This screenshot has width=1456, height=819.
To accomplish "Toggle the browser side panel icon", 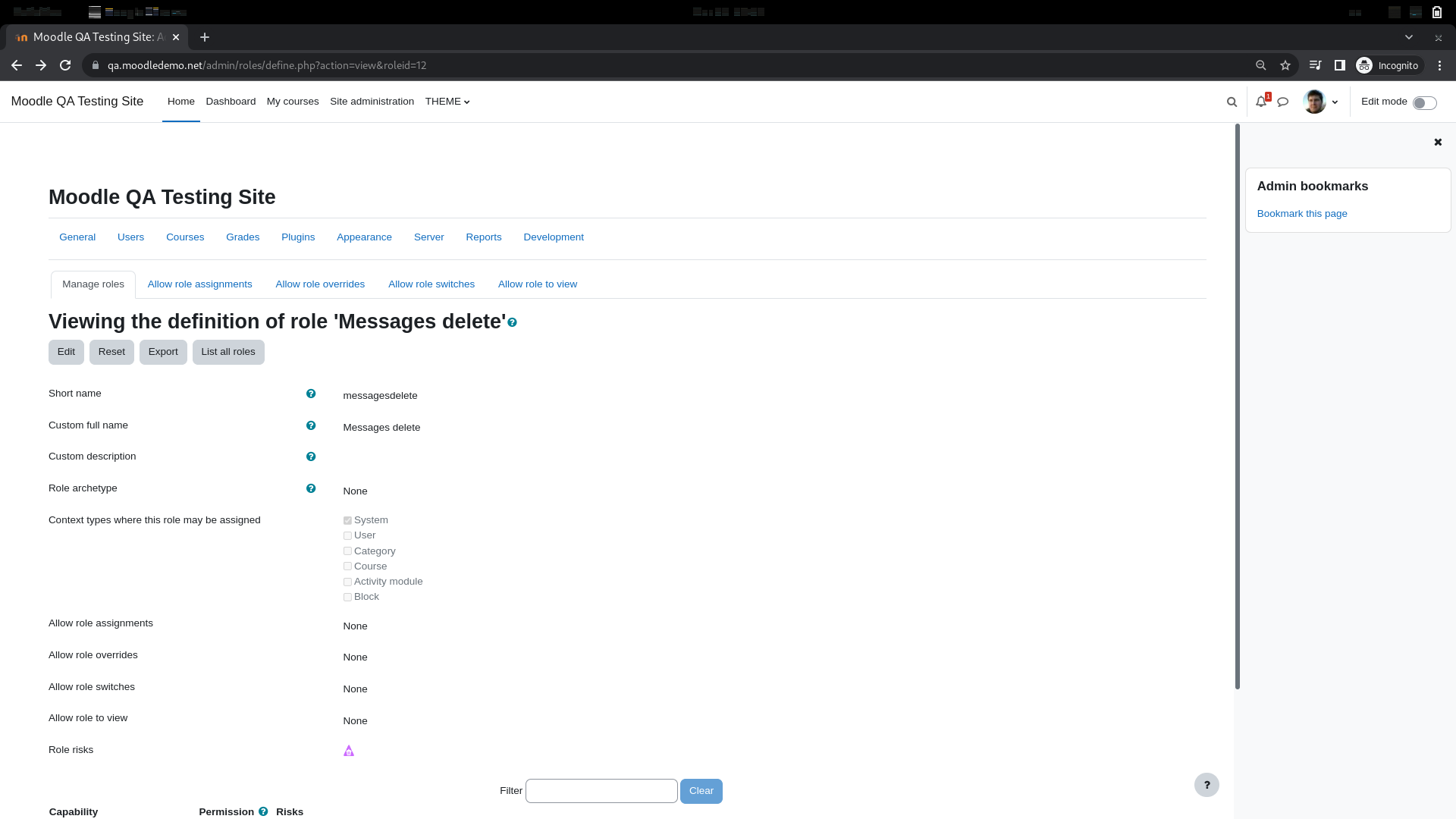I will click(1340, 65).
